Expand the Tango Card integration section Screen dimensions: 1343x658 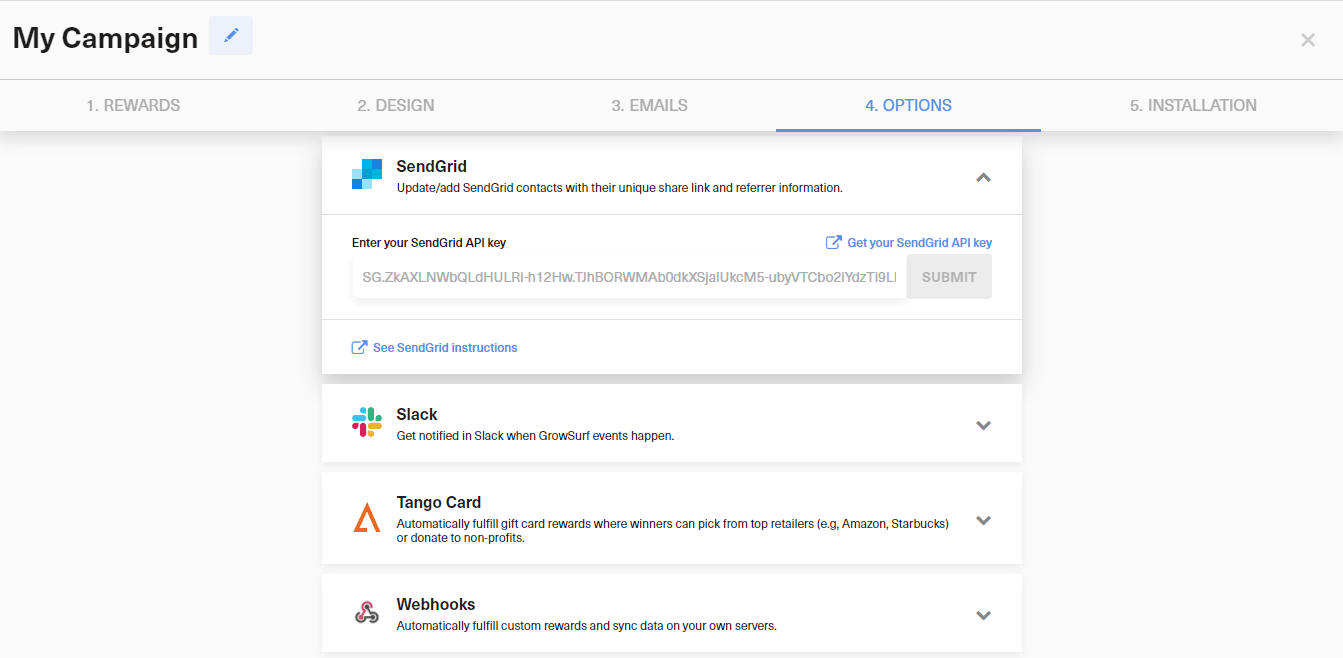983,520
